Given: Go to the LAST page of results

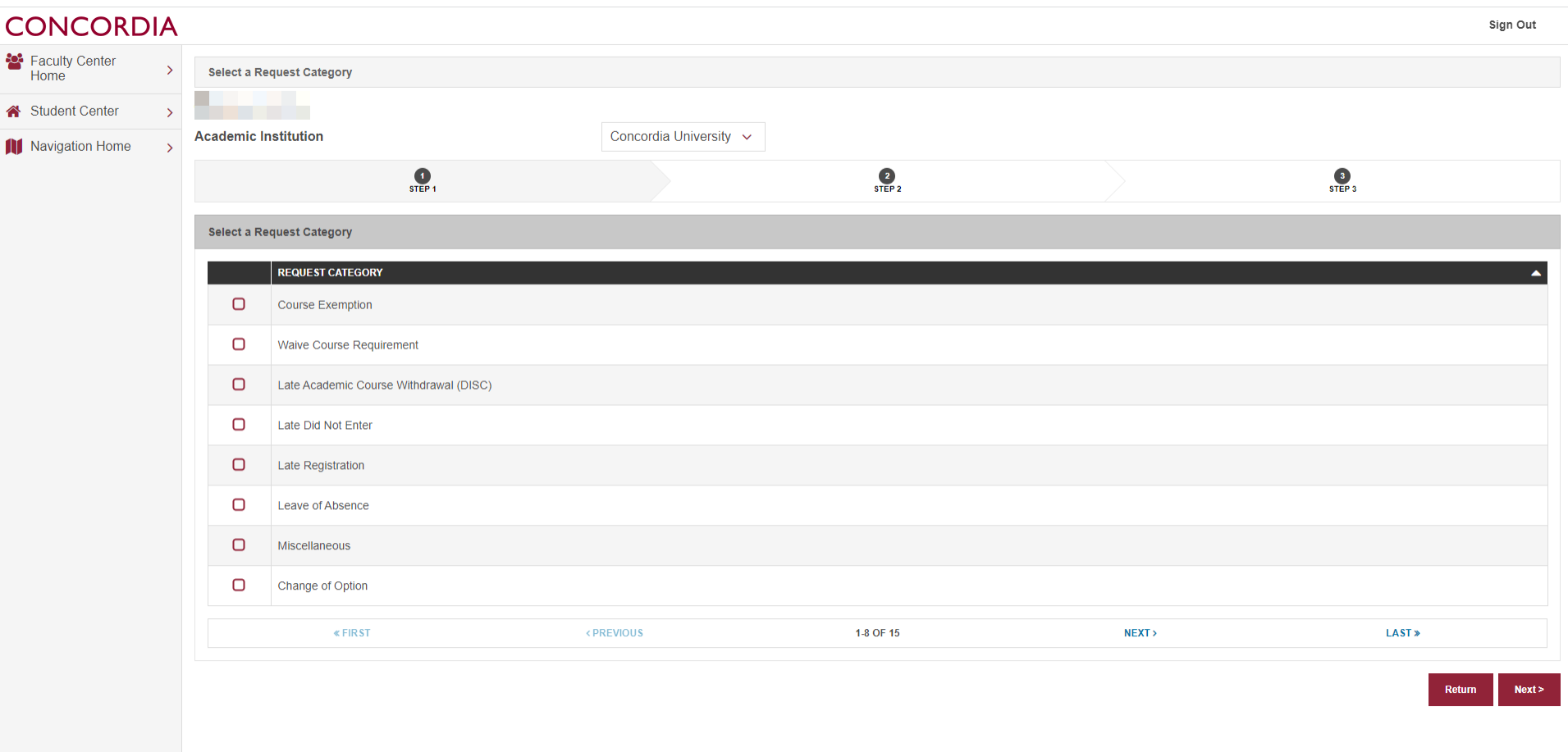Looking at the screenshot, I should [x=1402, y=633].
